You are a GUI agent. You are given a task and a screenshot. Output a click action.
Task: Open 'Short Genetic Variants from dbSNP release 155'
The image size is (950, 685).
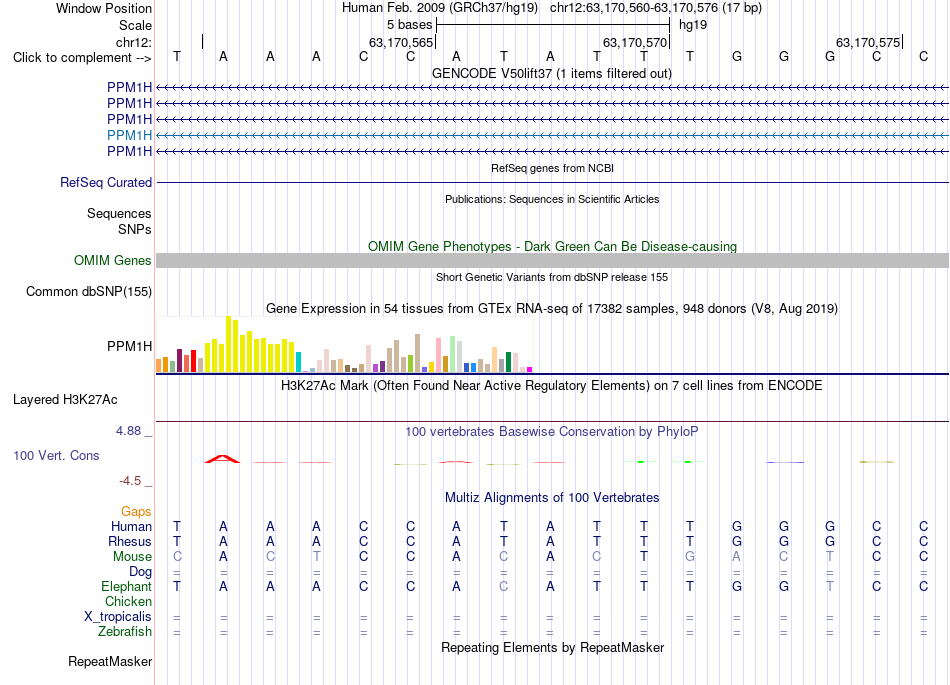point(552,277)
